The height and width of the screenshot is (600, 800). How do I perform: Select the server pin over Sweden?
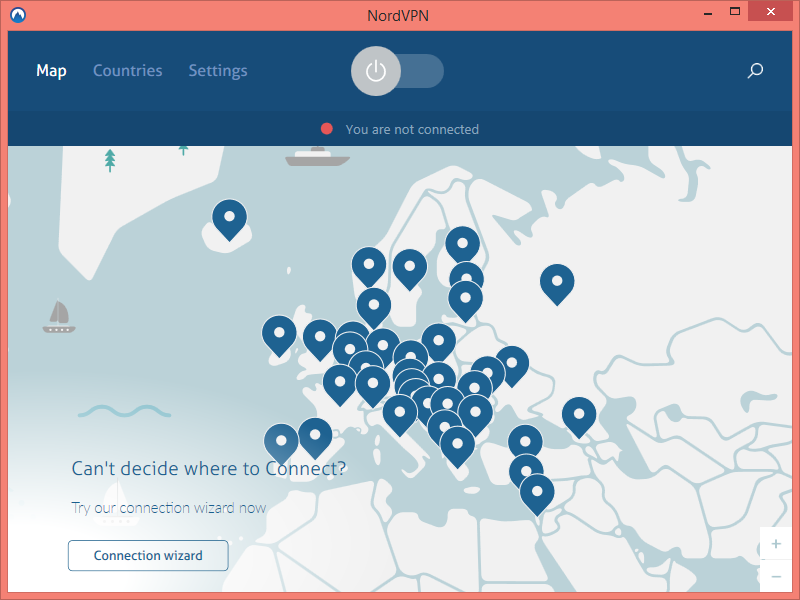click(410, 269)
